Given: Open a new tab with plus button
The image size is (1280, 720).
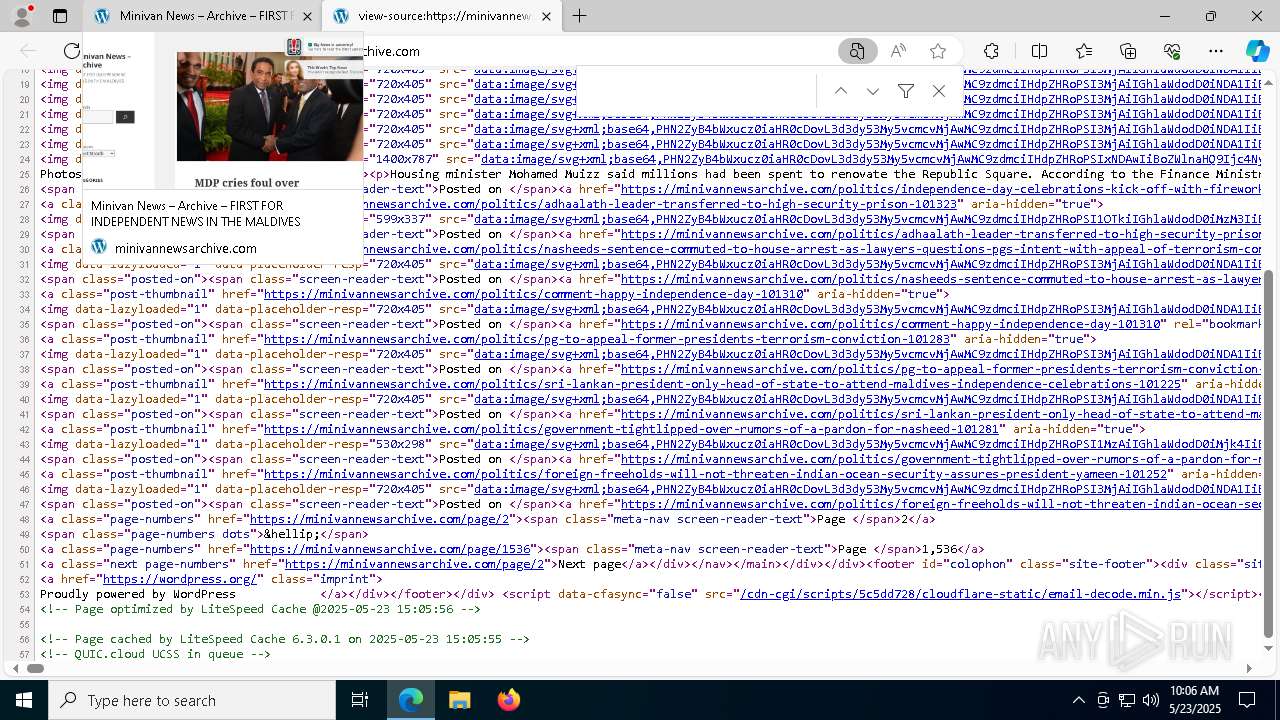Looking at the screenshot, I should pyautogui.click(x=580, y=16).
